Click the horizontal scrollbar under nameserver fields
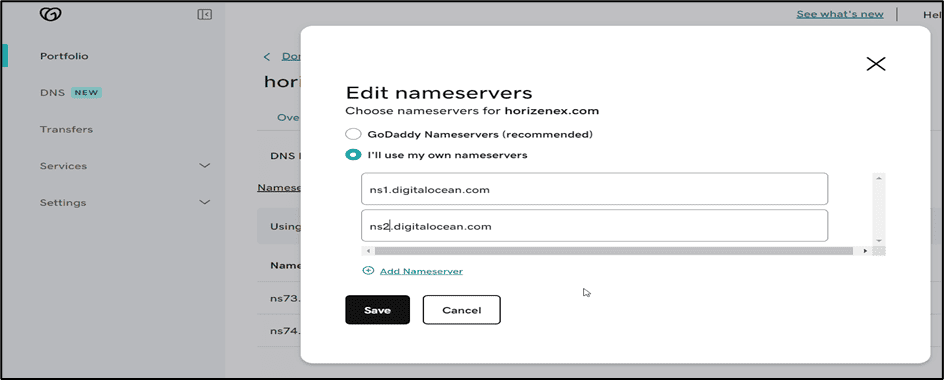 [613, 251]
